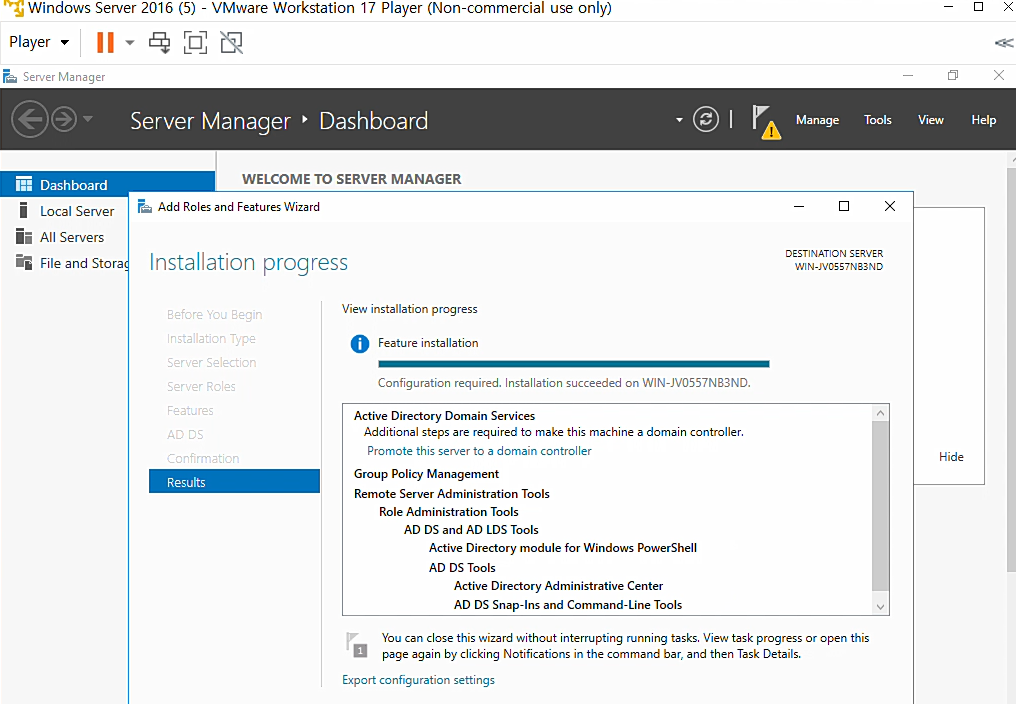Click the Features step in wizard sidebar

[190, 410]
